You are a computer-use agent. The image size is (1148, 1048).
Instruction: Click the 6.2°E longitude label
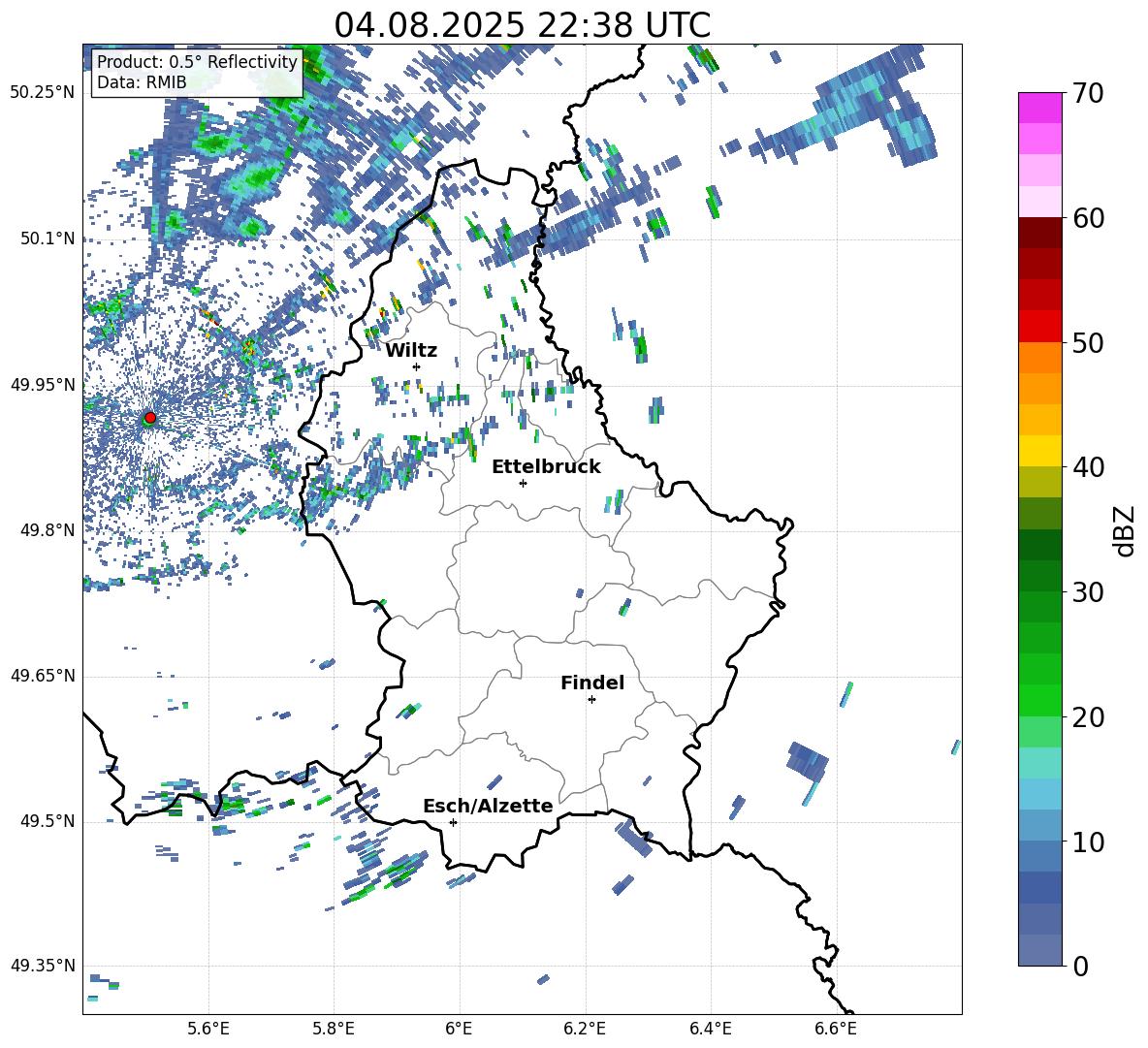[x=585, y=1029]
